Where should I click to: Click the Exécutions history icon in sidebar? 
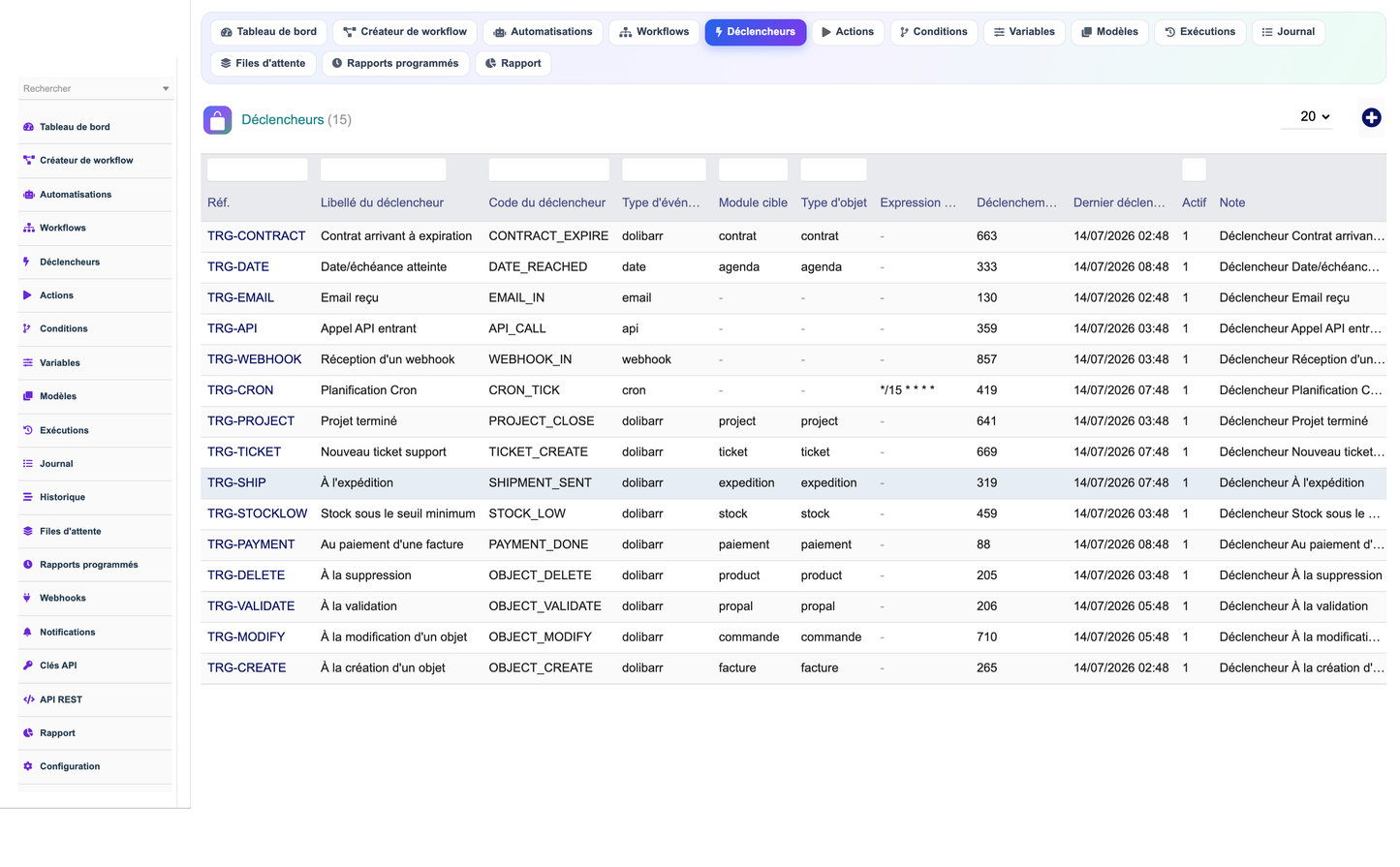click(27, 430)
